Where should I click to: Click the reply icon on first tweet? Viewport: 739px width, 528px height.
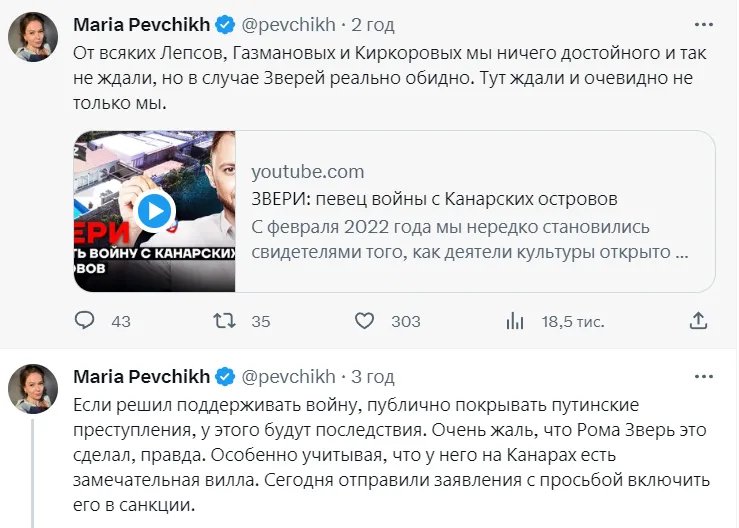point(86,321)
